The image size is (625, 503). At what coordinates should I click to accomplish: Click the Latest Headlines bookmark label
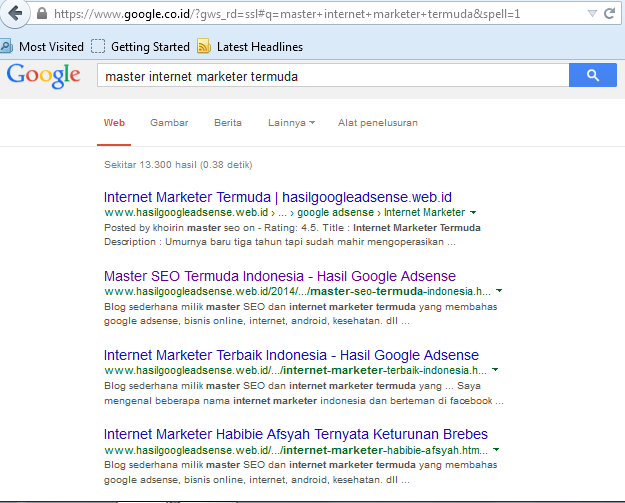(260, 47)
